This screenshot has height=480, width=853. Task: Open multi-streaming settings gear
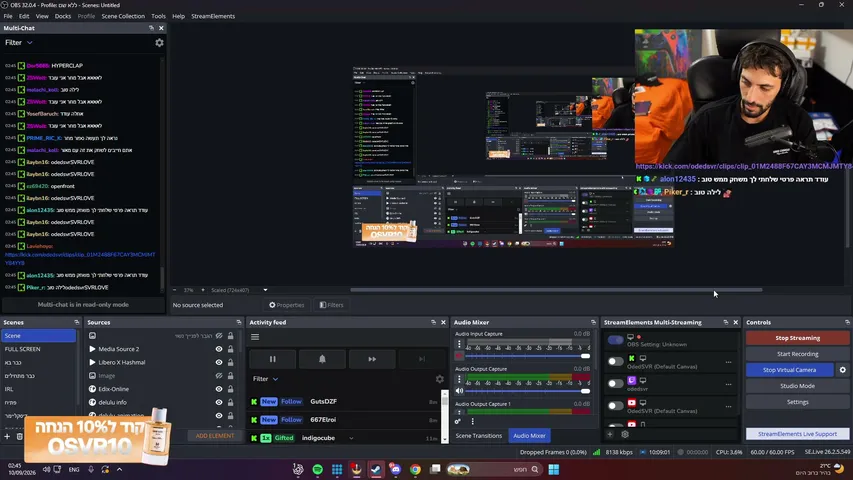click(x=625, y=434)
